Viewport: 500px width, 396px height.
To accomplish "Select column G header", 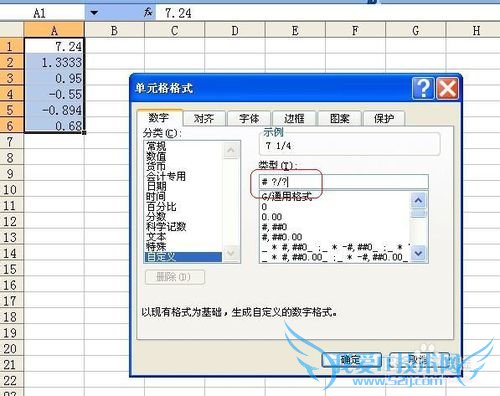I will point(416,30).
